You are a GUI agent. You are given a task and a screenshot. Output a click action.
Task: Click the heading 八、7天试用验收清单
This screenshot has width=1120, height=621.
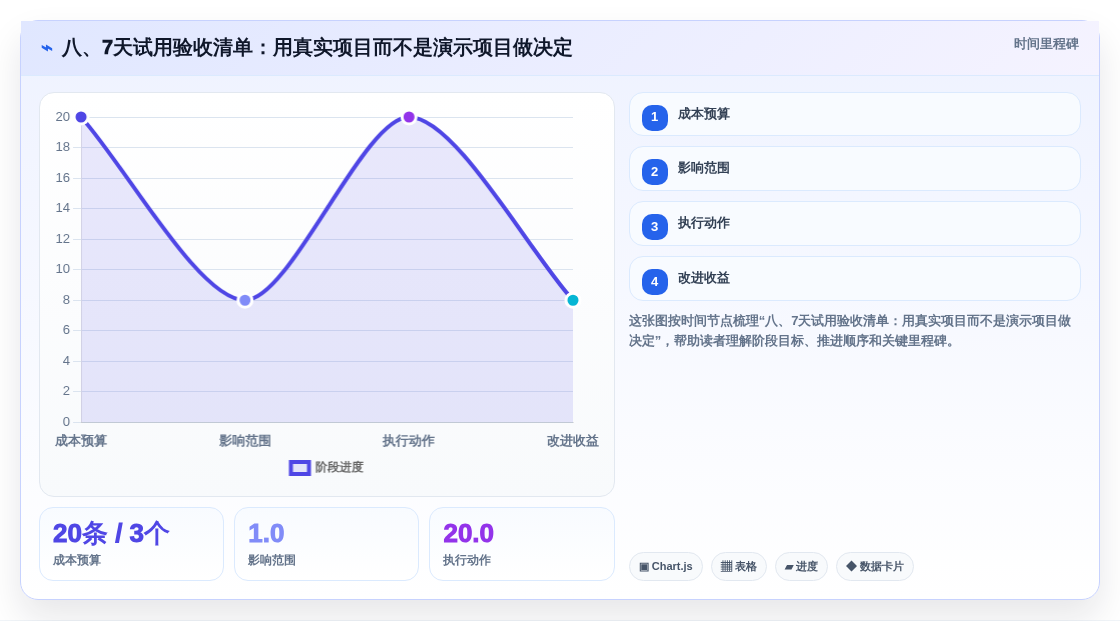tap(317, 48)
